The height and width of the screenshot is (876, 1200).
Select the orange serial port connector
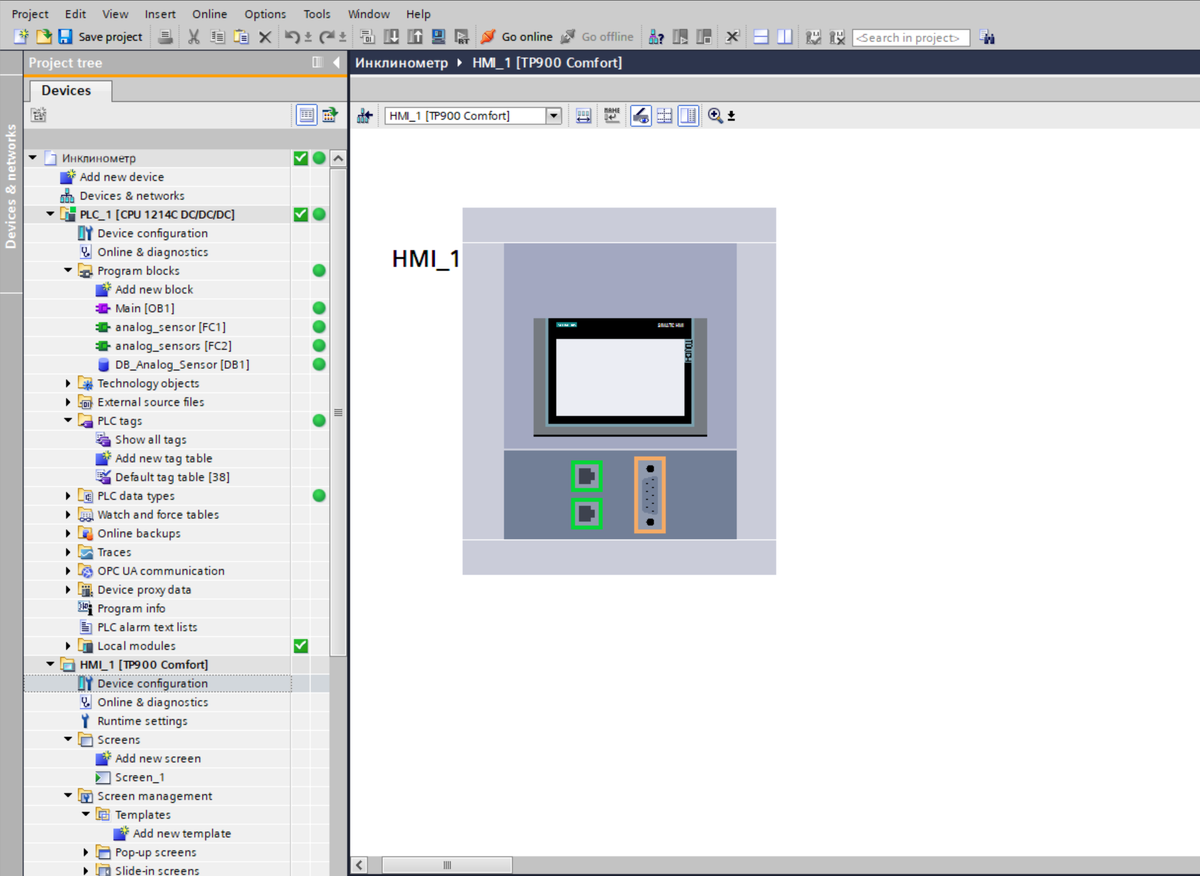tap(650, 495)
